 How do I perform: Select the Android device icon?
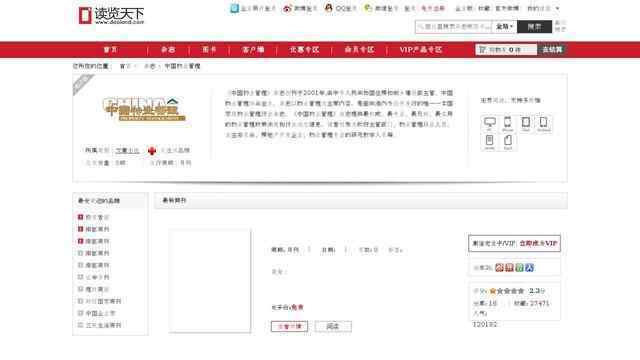(x=544, y=123)
